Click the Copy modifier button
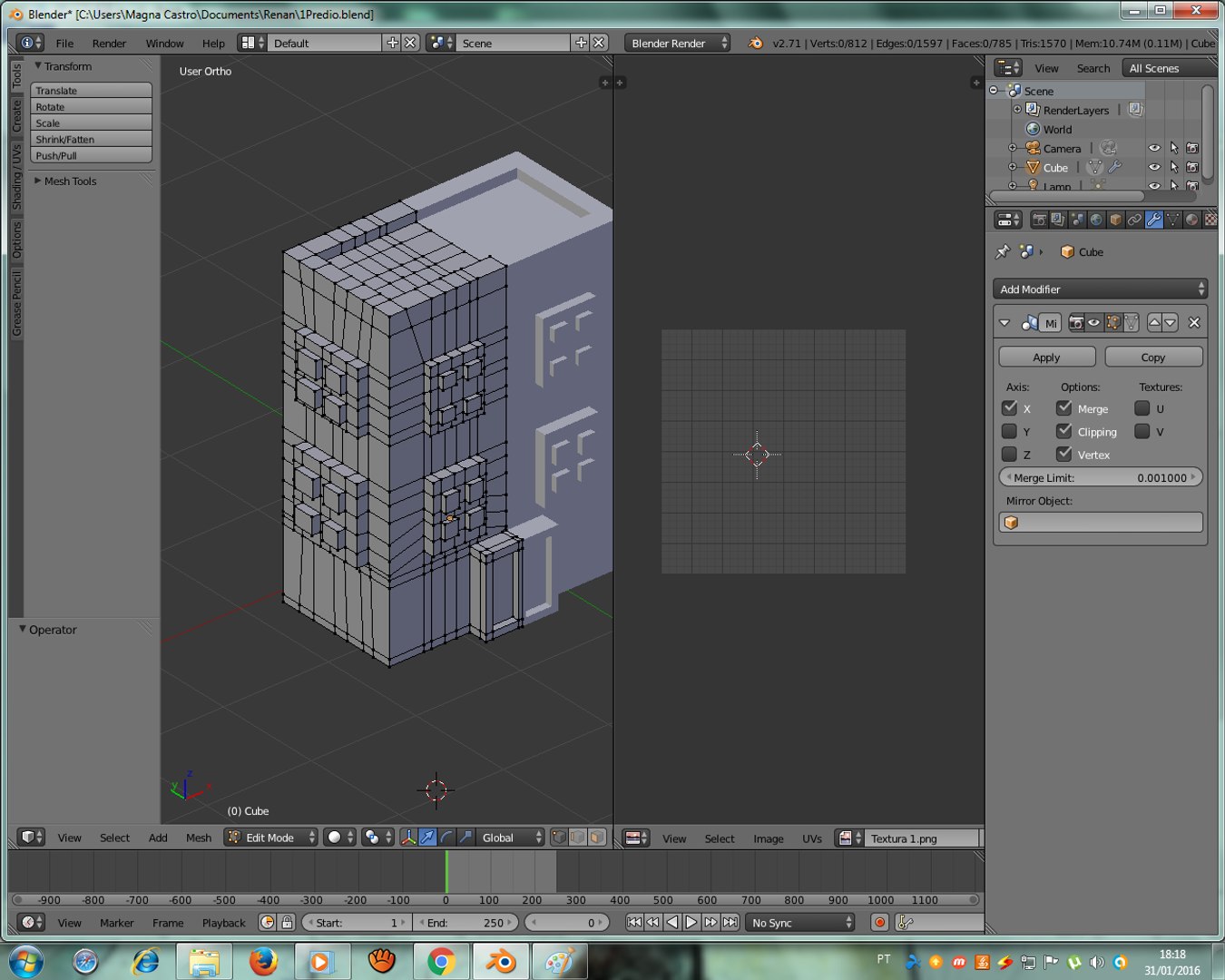Viewport: 1225px width, 980px height. pyautogui.click(x=1153, y=357)
